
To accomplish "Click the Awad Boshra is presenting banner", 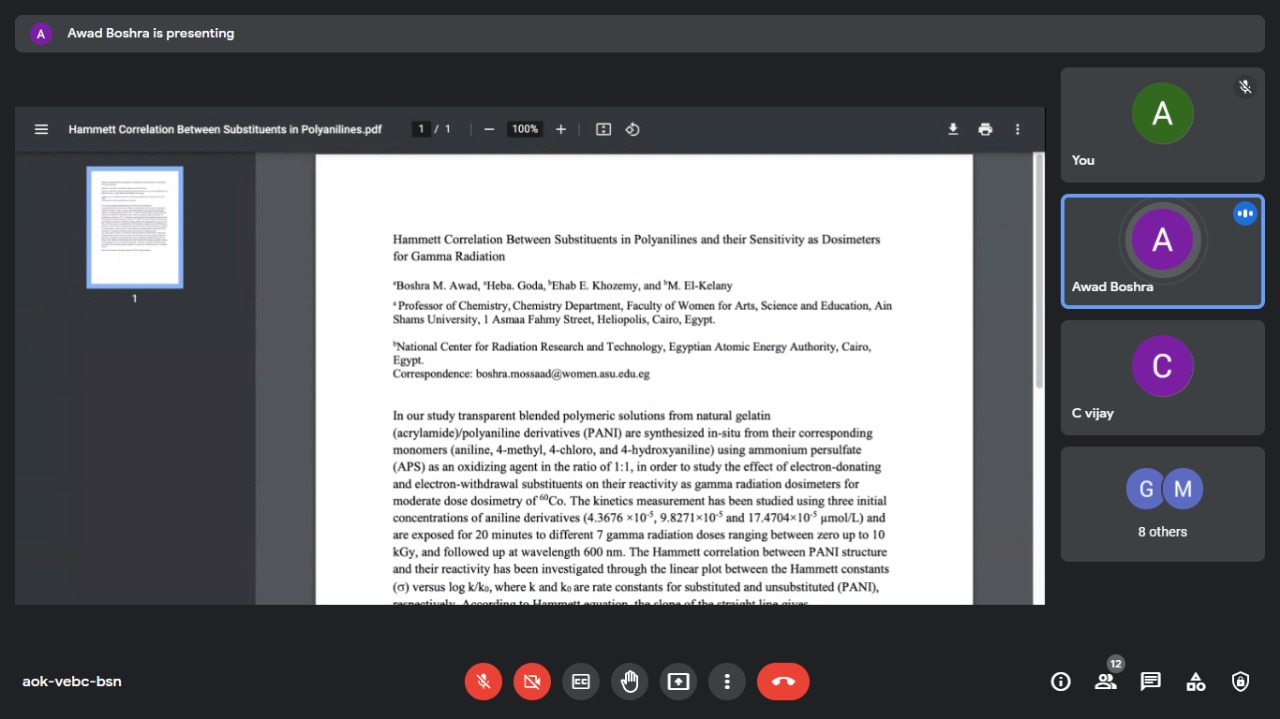I will tap(640, 33).
